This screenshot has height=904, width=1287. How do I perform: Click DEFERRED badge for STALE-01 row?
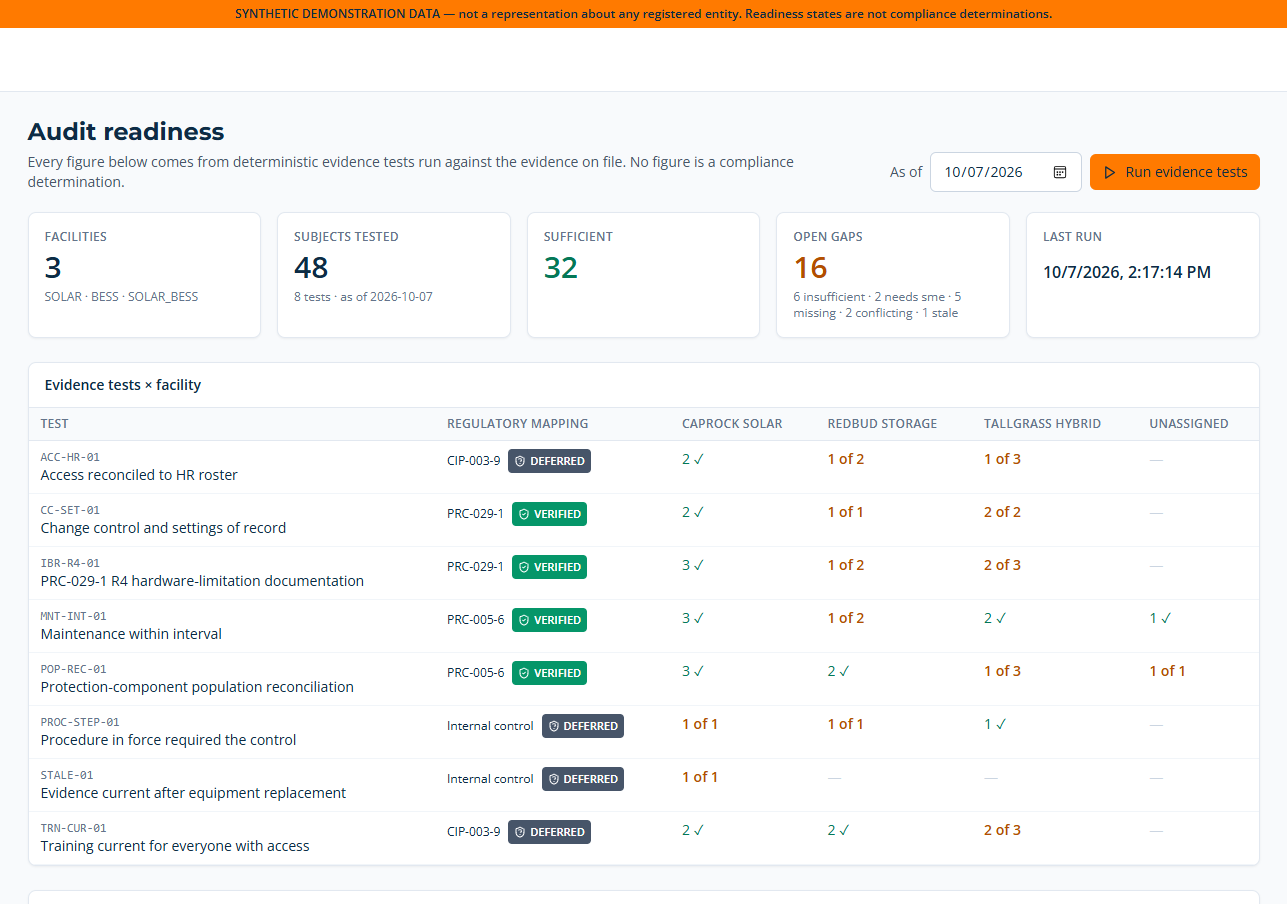pyautogui.click(x=583, y=779)
